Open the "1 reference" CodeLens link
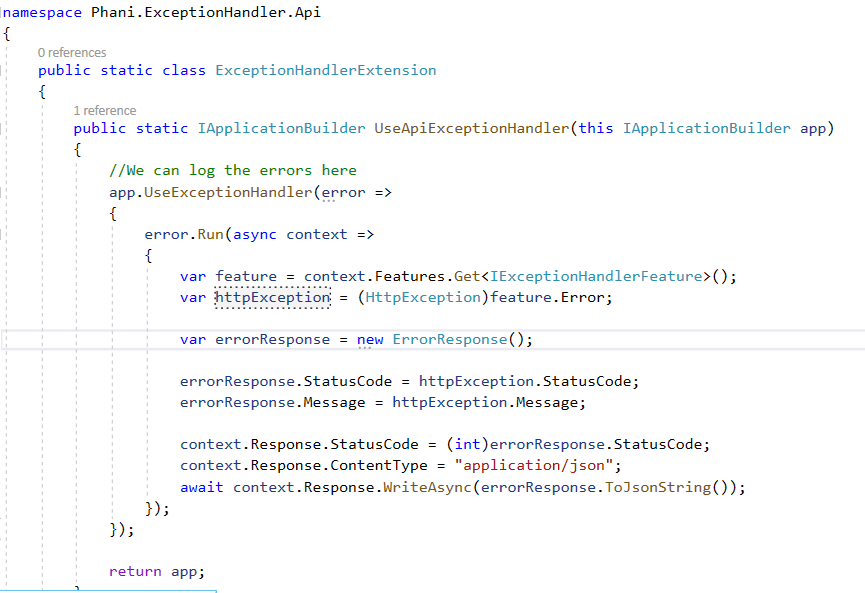865x593 pixels. (x=105, y=110)
